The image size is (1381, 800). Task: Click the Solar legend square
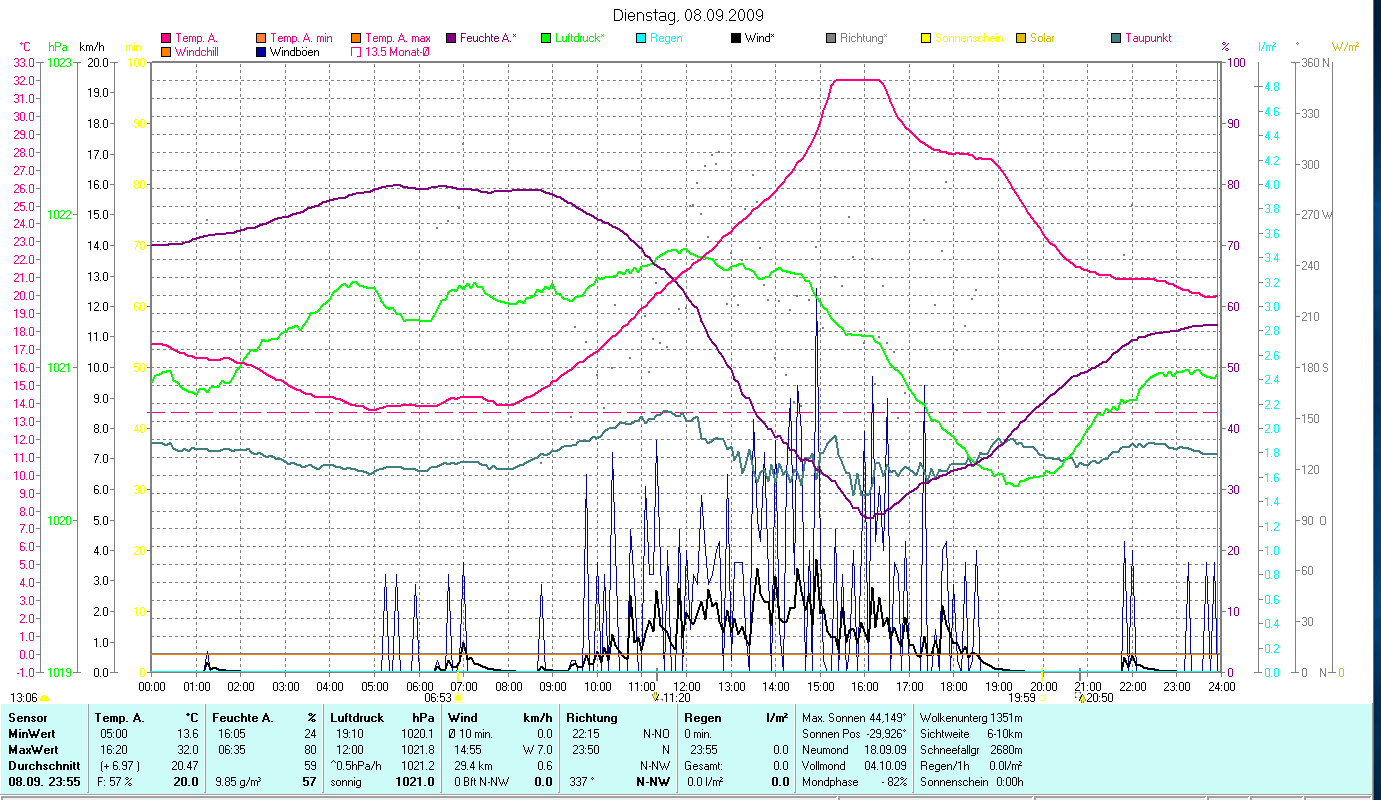pos(1021,38)
